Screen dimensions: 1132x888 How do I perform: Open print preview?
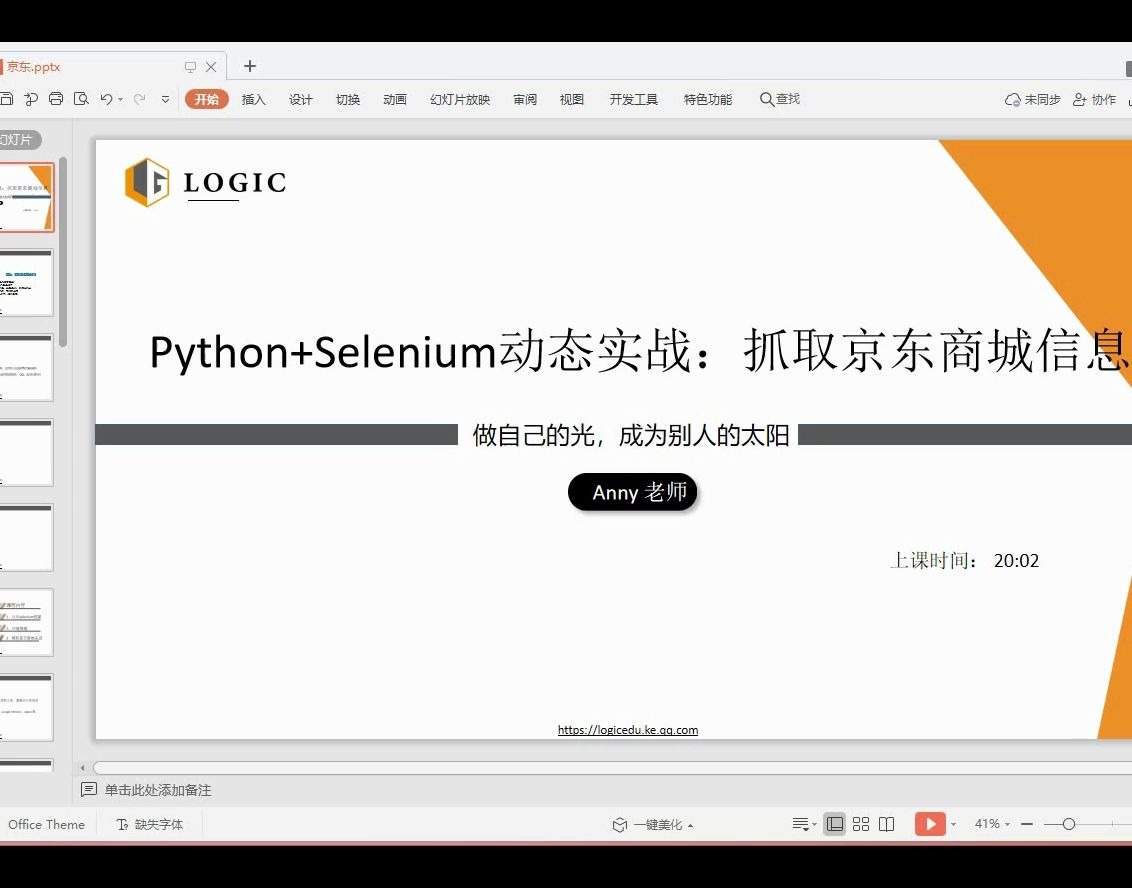click(x=83, y=99)
